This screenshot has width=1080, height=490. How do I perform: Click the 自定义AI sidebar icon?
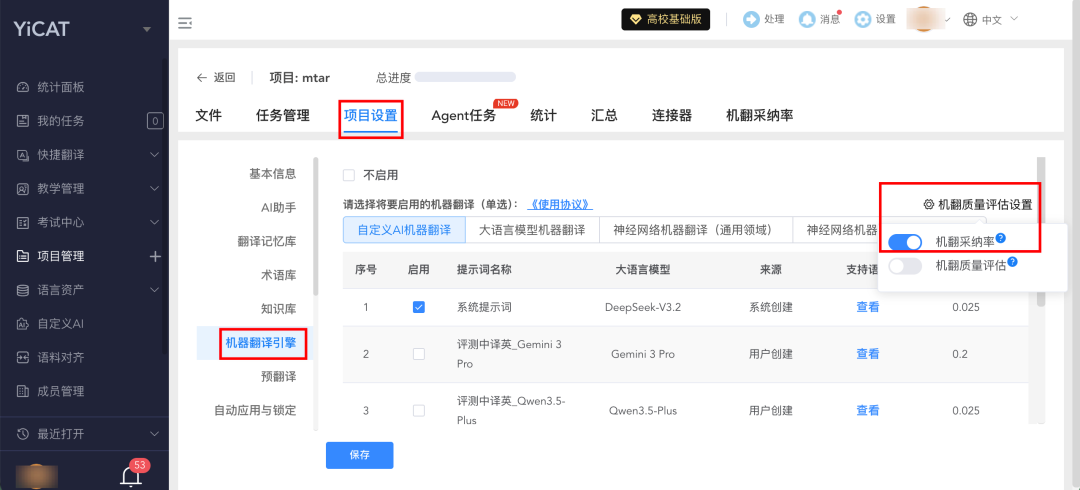(23, 324)
